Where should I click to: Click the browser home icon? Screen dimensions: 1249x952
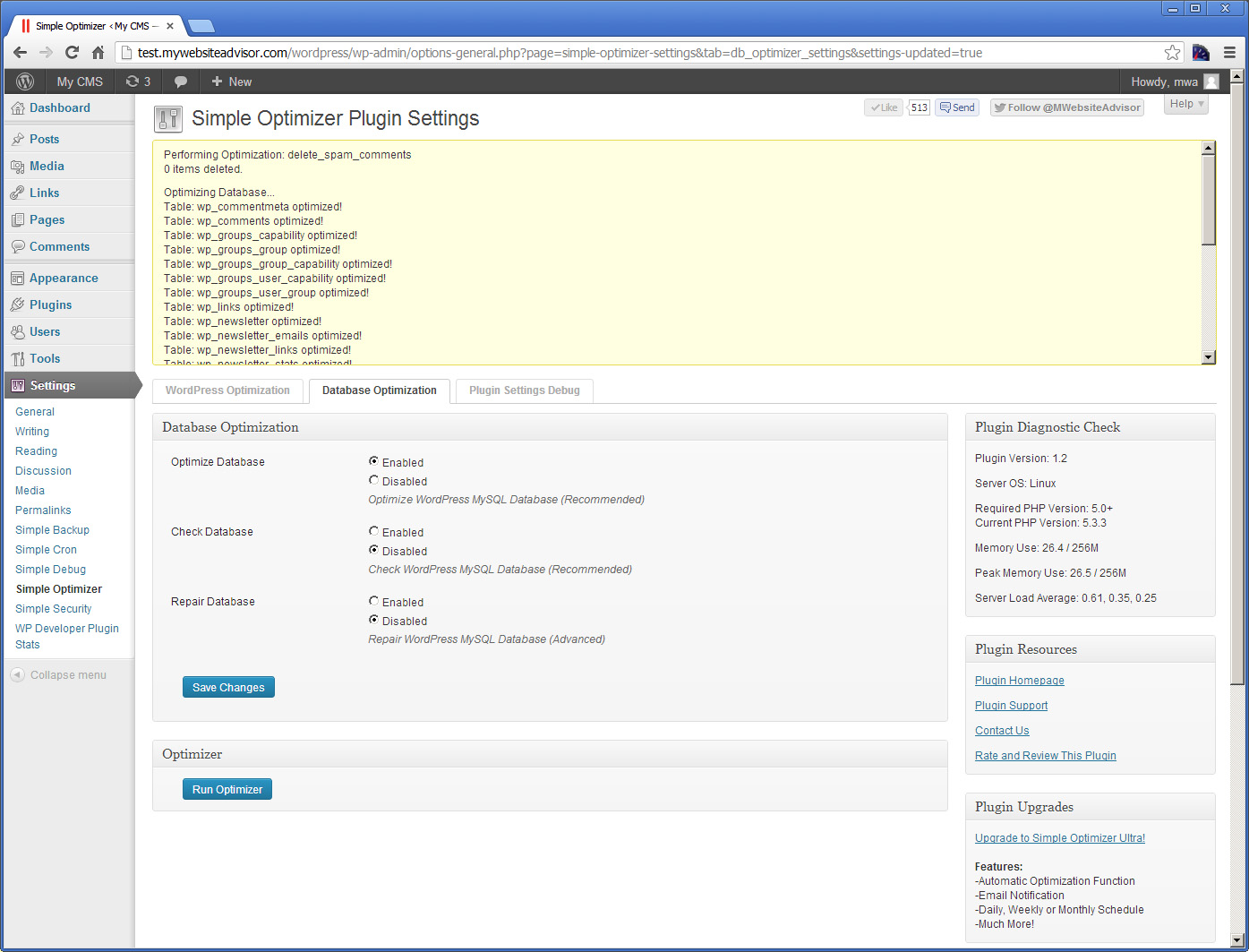click(x=98, y=53)
